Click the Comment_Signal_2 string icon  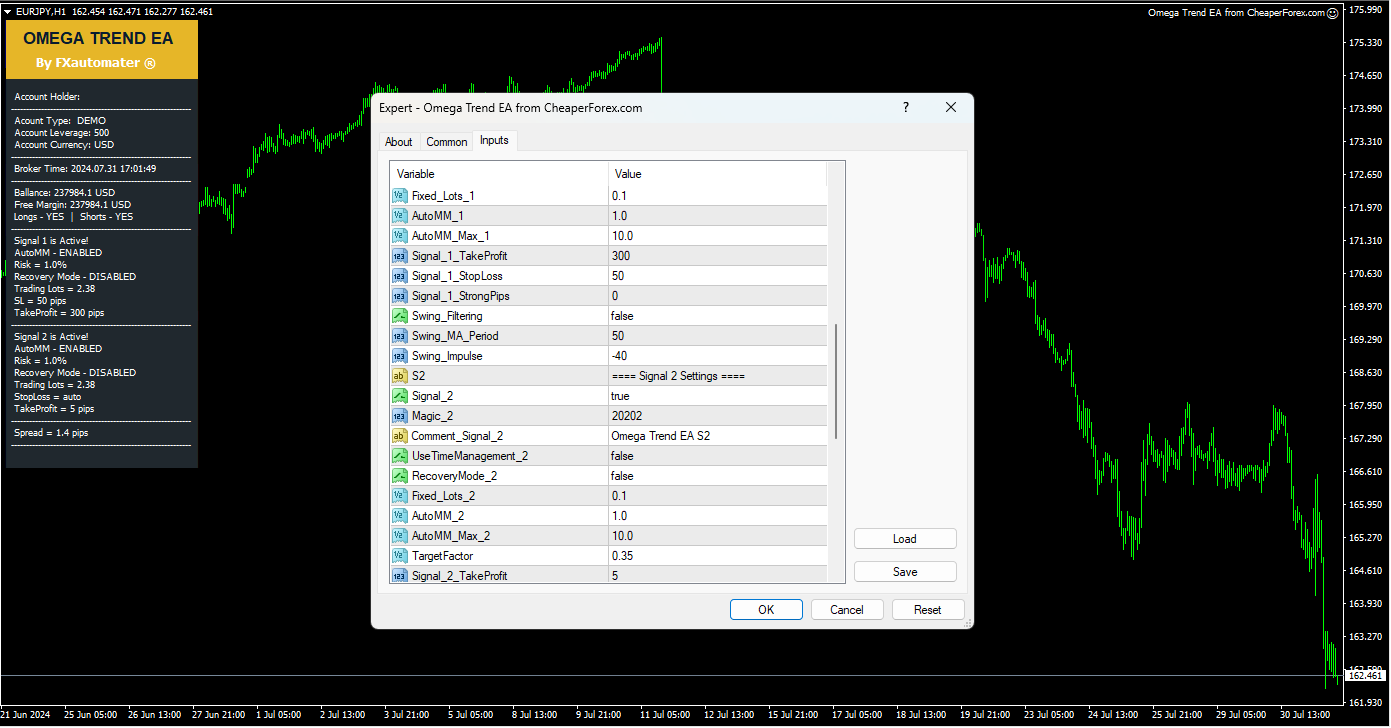399,436
